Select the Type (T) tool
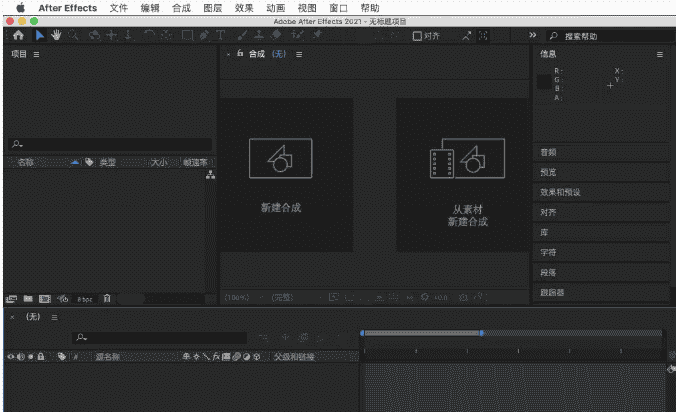 click(x=218, y=35)
